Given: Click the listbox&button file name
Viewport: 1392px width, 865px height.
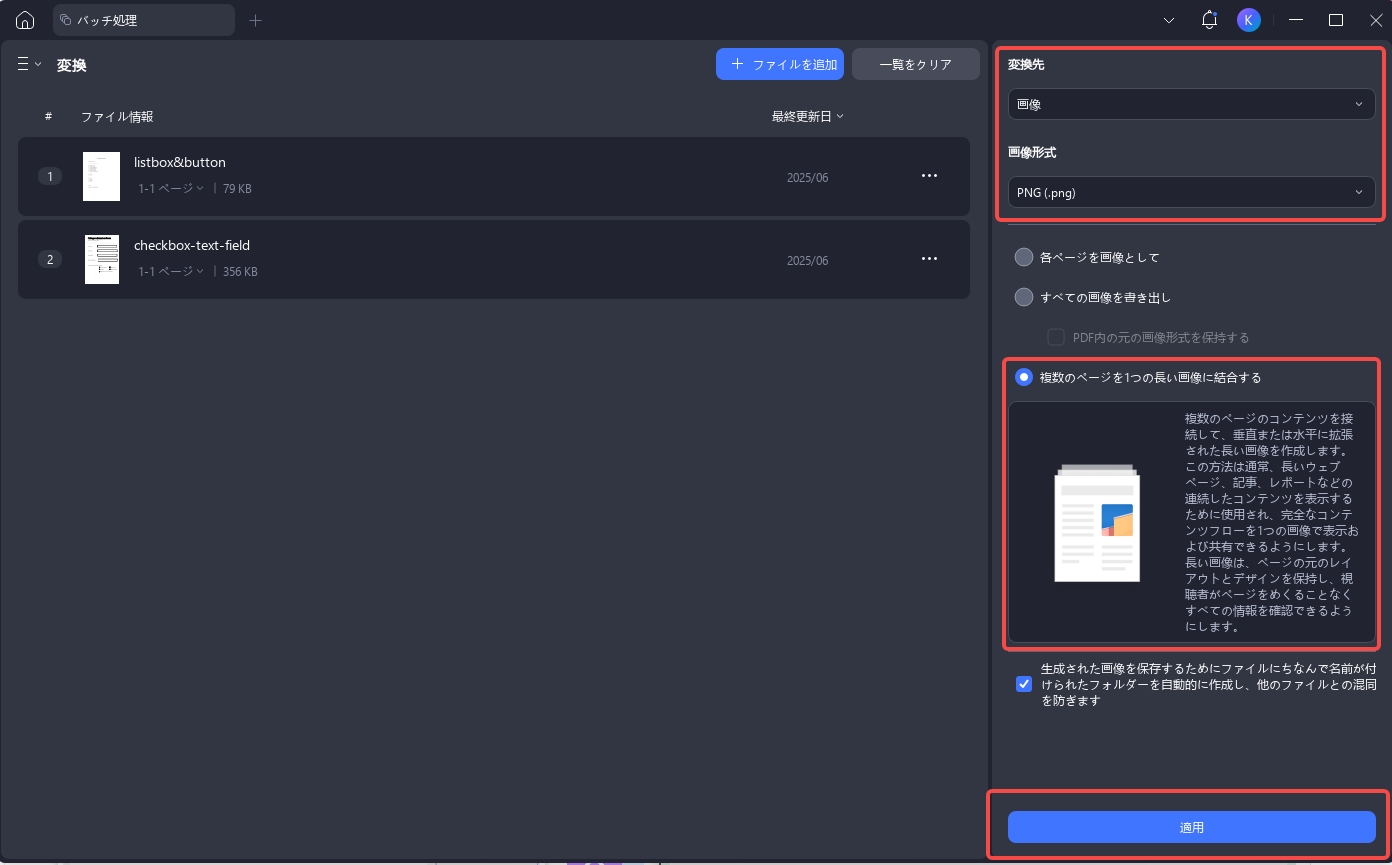Looking at the screenshot, I should click(180, 162).
